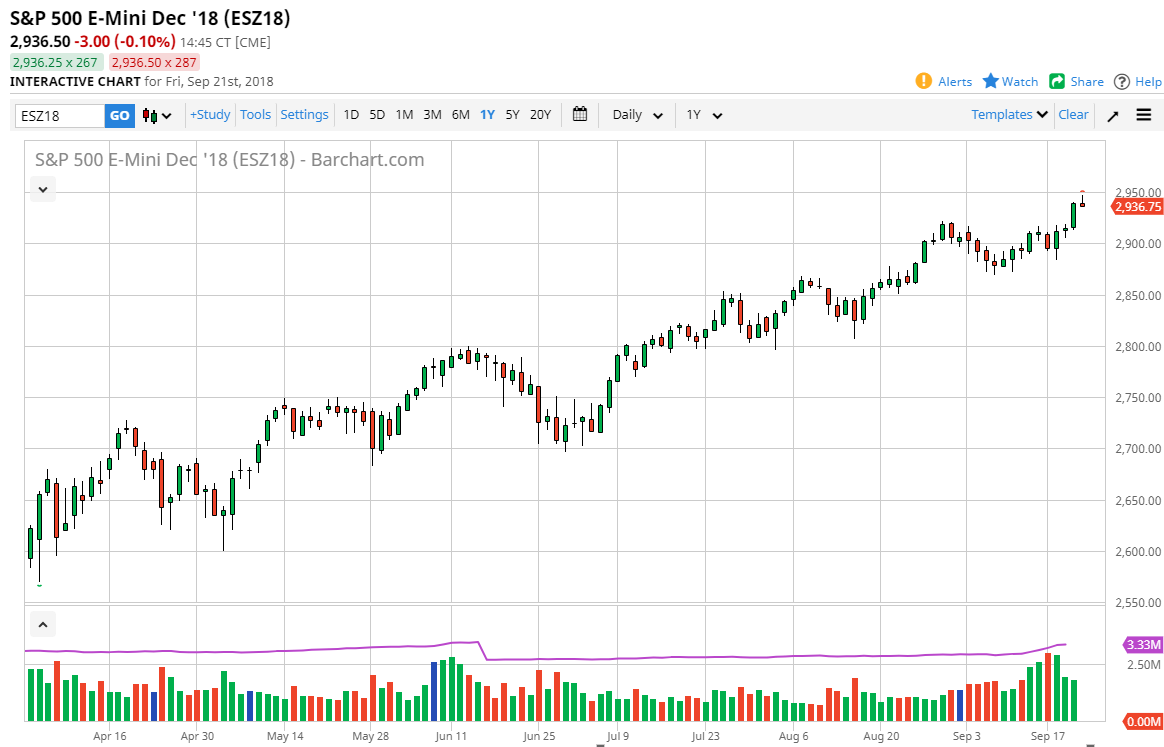Switch to the 20Y timeframe
Screen dimensions: 1164x747
point(540,115)
